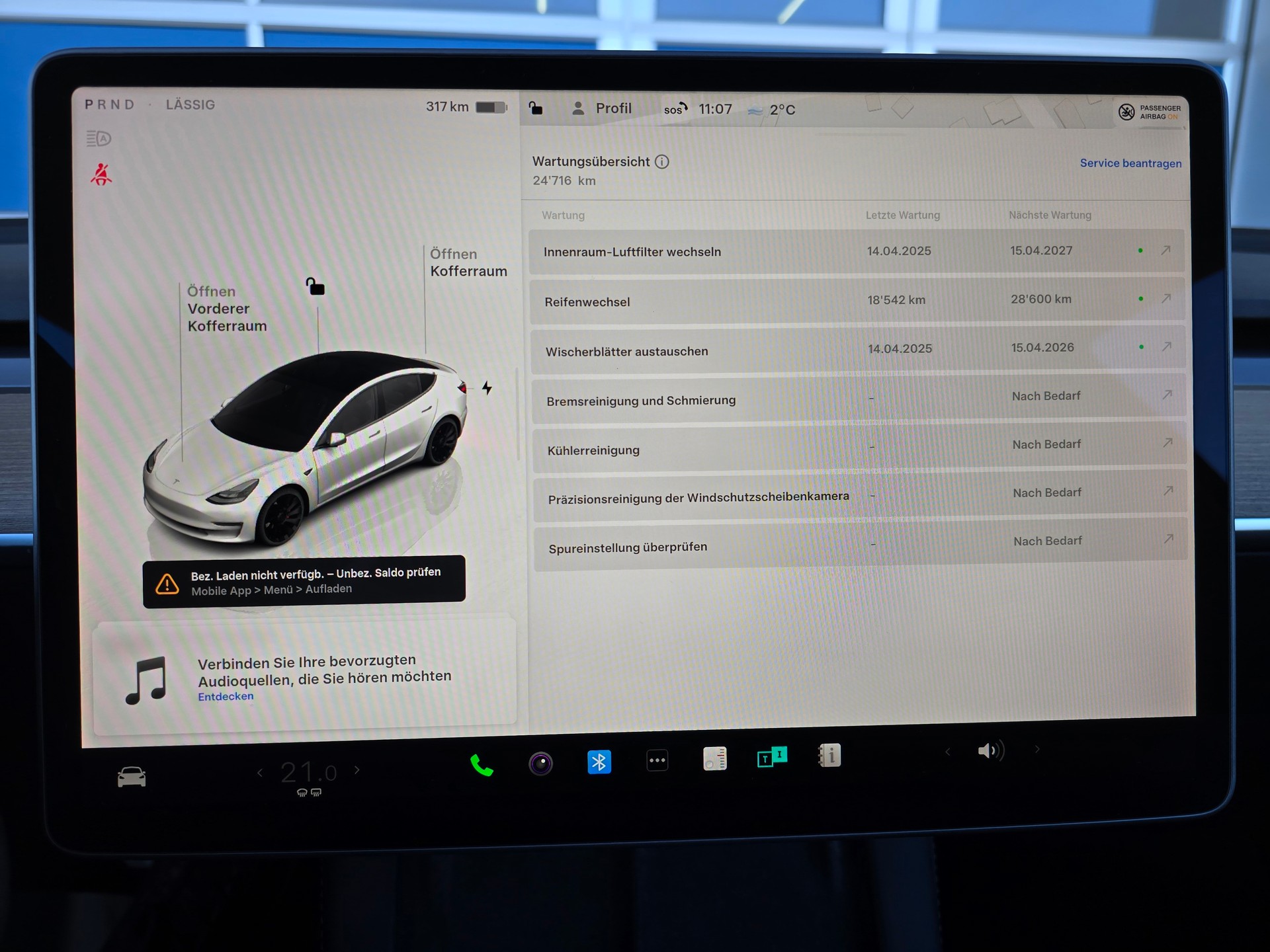The height and width of the screenshot is (952, 1270).
Task: Tap 28'600 km next tire rotation value
Action: (x=1040, y=299)
